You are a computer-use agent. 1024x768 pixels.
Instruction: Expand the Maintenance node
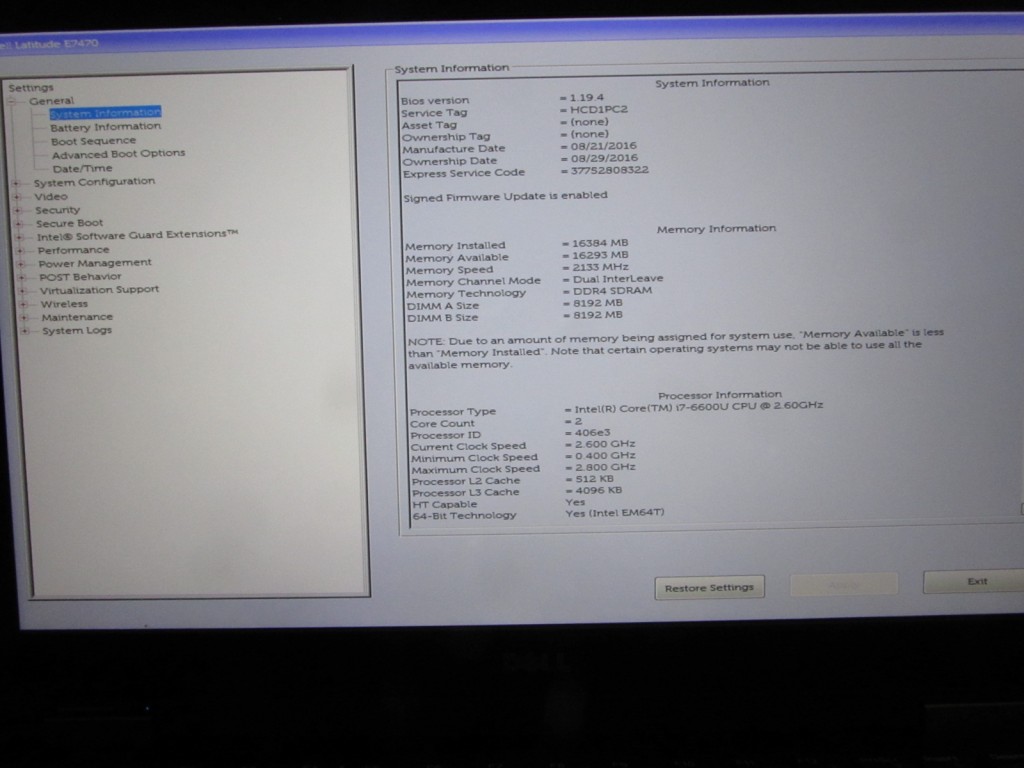click(24, 317)
